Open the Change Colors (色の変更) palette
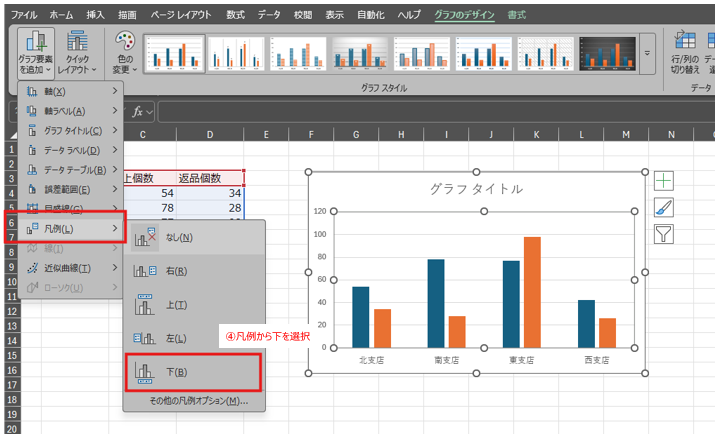The width and height of the screenshot is (716, 434). click(x=124, y=52)
